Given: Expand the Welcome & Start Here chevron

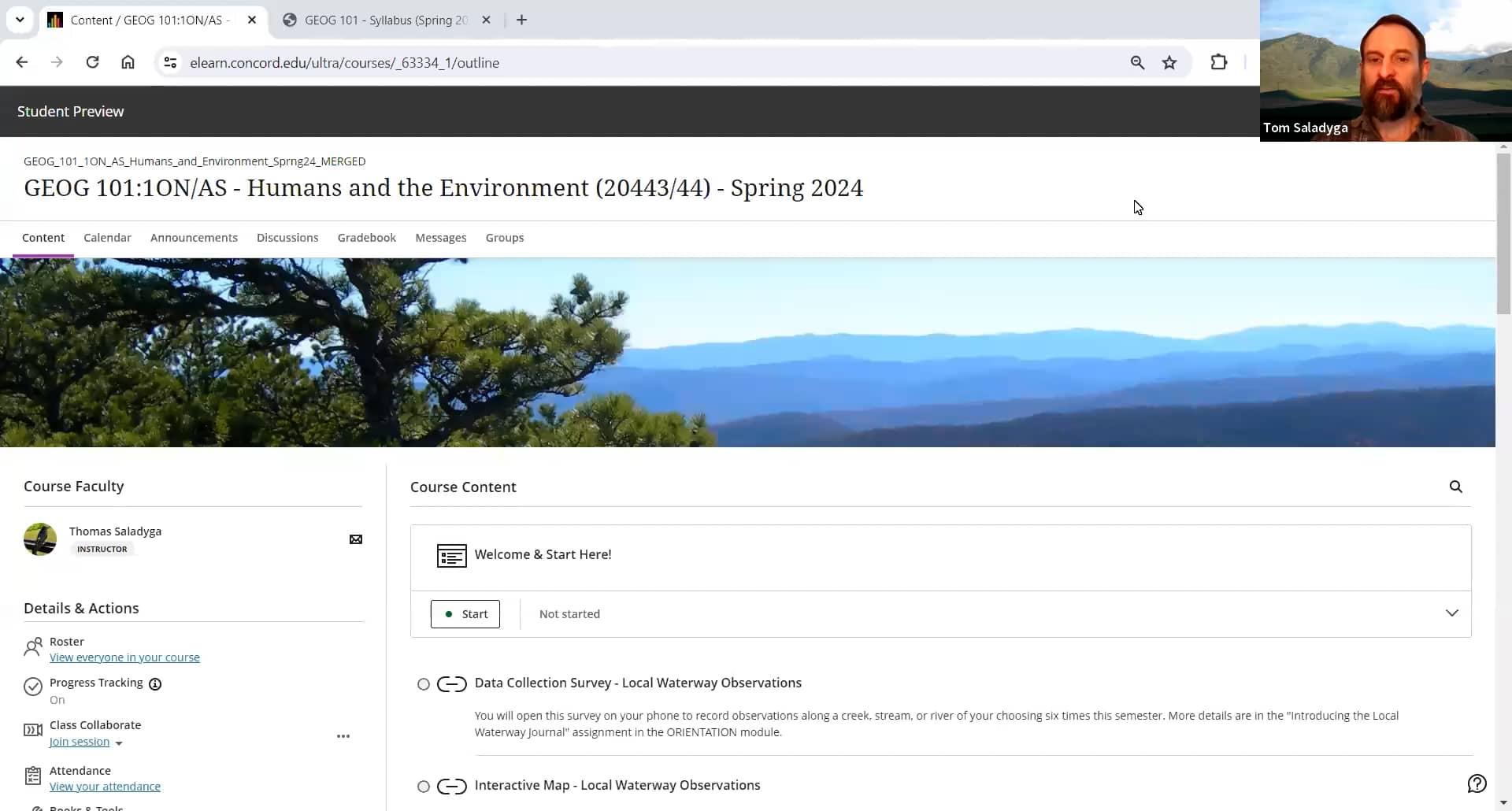Looking at the screenshot, I should coord(1451,613).
